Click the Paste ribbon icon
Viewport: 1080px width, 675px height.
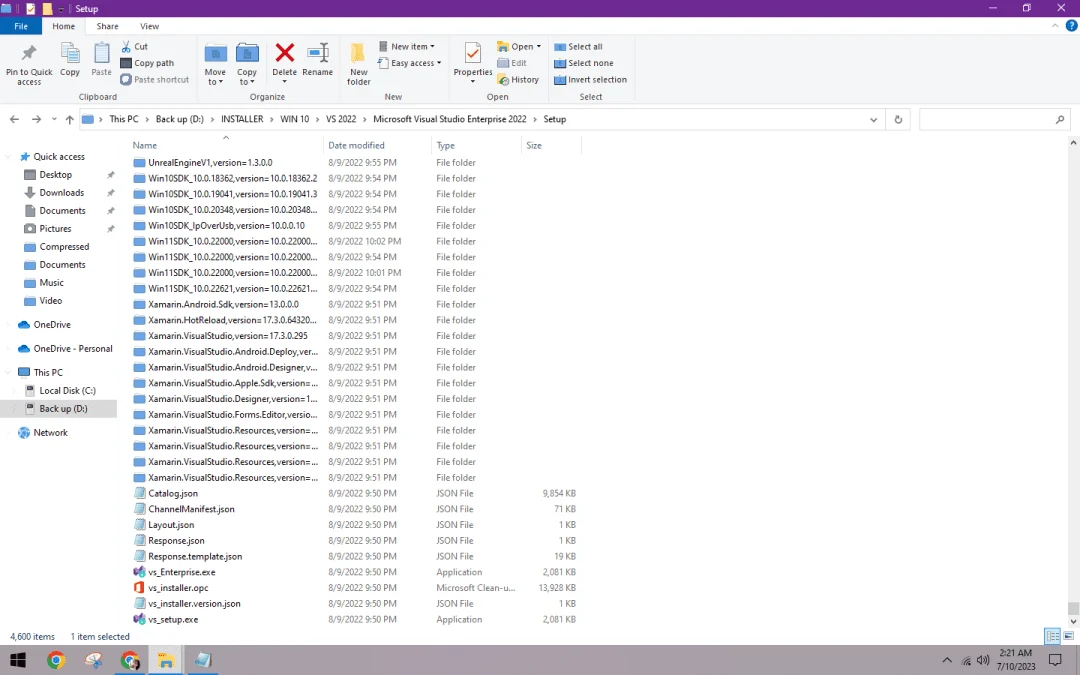(x=101, y=53)
